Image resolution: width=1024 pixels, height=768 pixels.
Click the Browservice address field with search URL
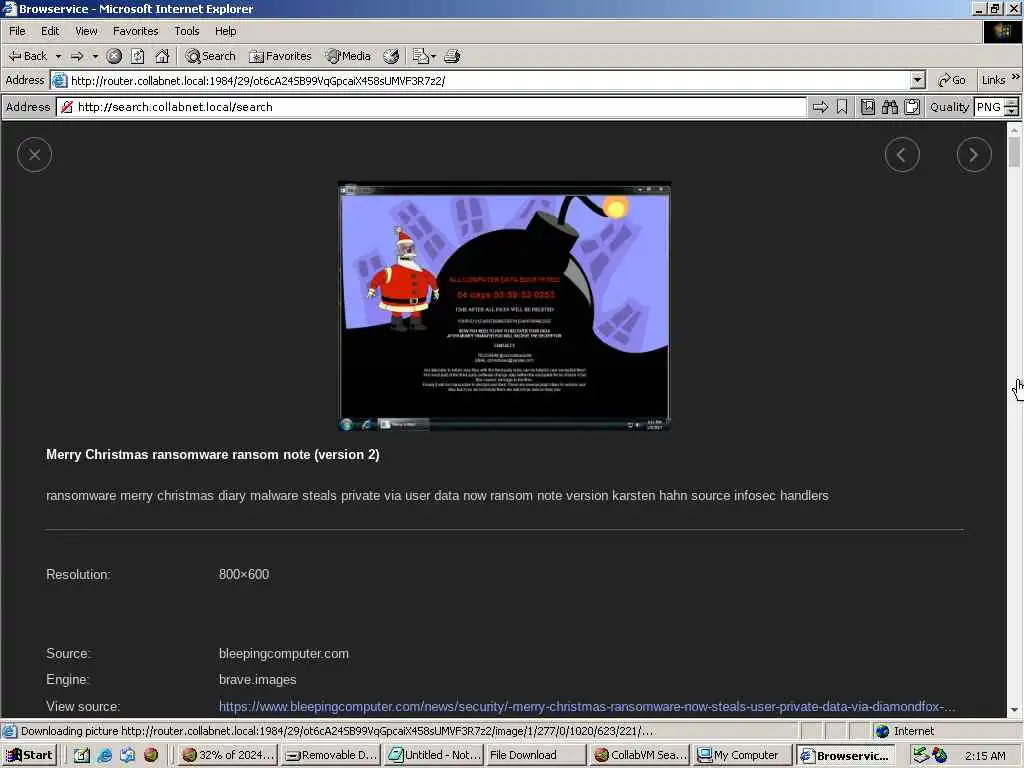point(431,107)
